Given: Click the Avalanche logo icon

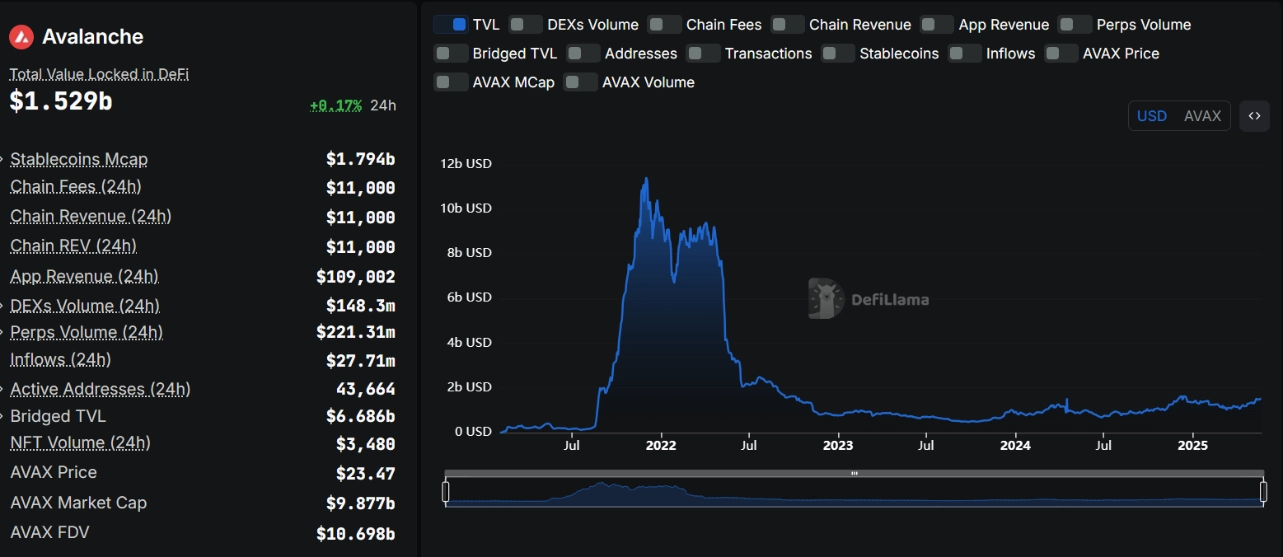Looking at the screenshot, I should [x=21, y=37].
